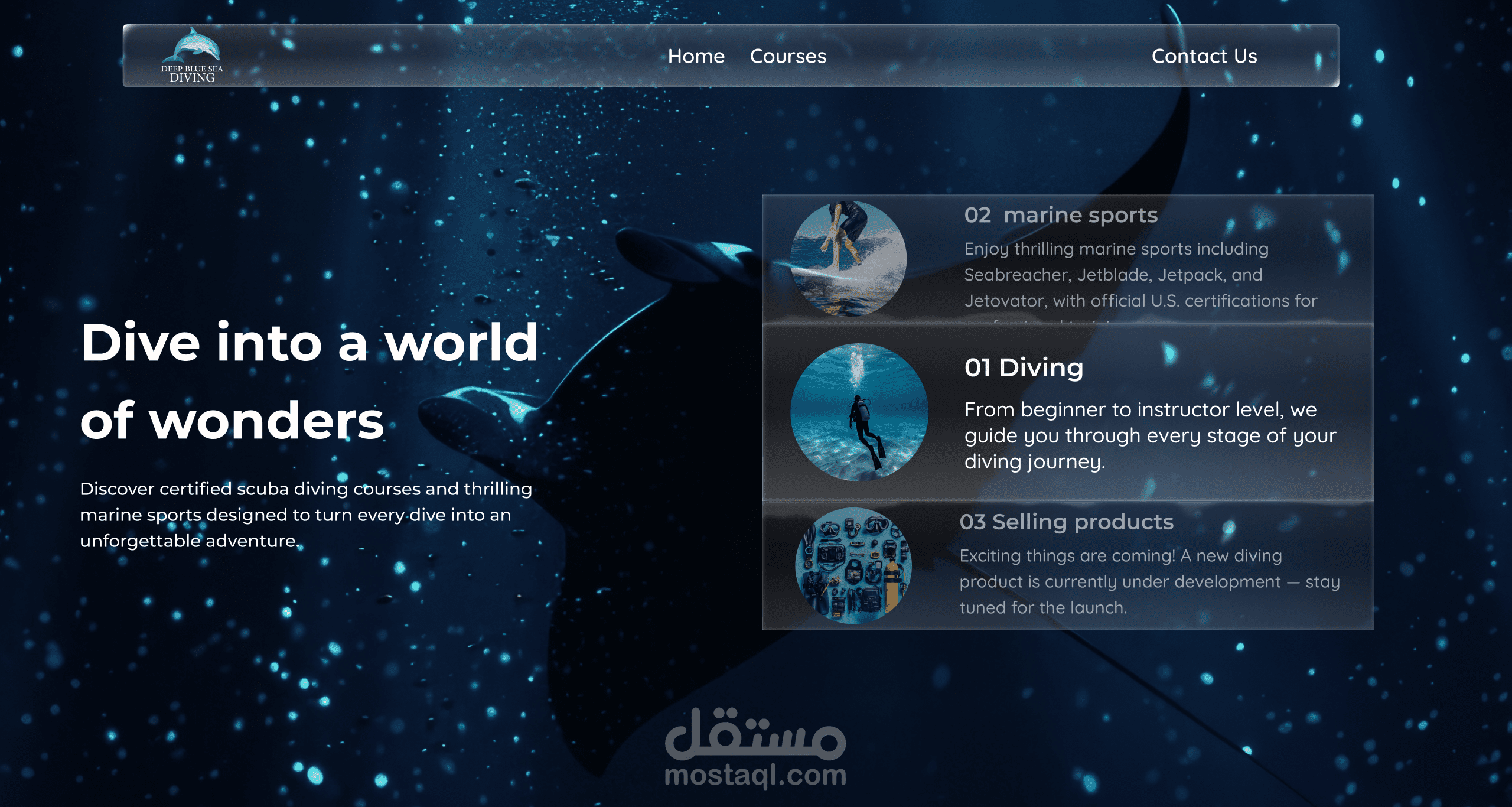Click the beginner to instructor level description
The width and height of the screenshot is (1512, 807).
(1149, 435)
